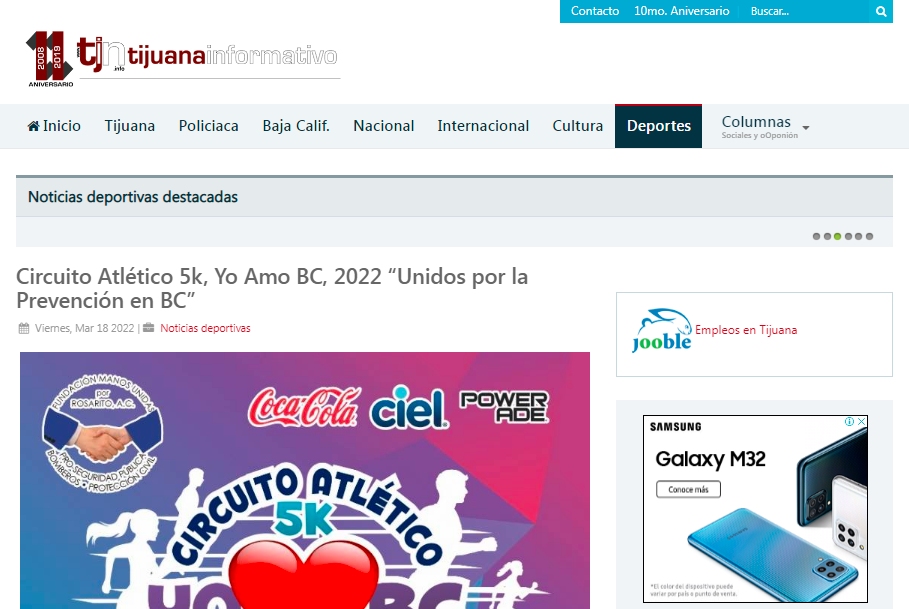Screen dimensions: 909x609
Task: Open the Empleos en Tijuana link
Action: pos(746,330)
